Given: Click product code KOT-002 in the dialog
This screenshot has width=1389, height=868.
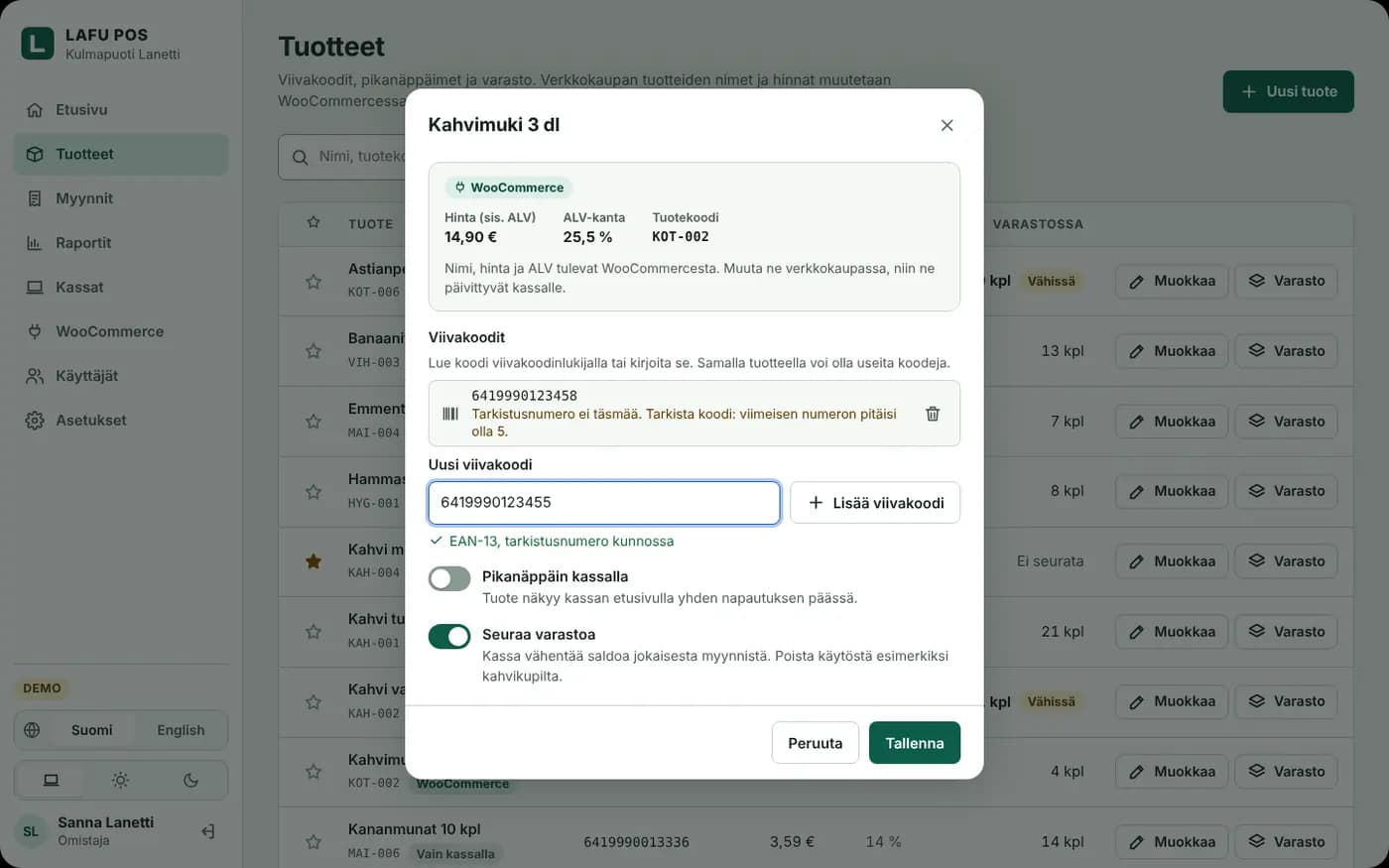Looking at the screenshot, I should (x=681, y=237).
